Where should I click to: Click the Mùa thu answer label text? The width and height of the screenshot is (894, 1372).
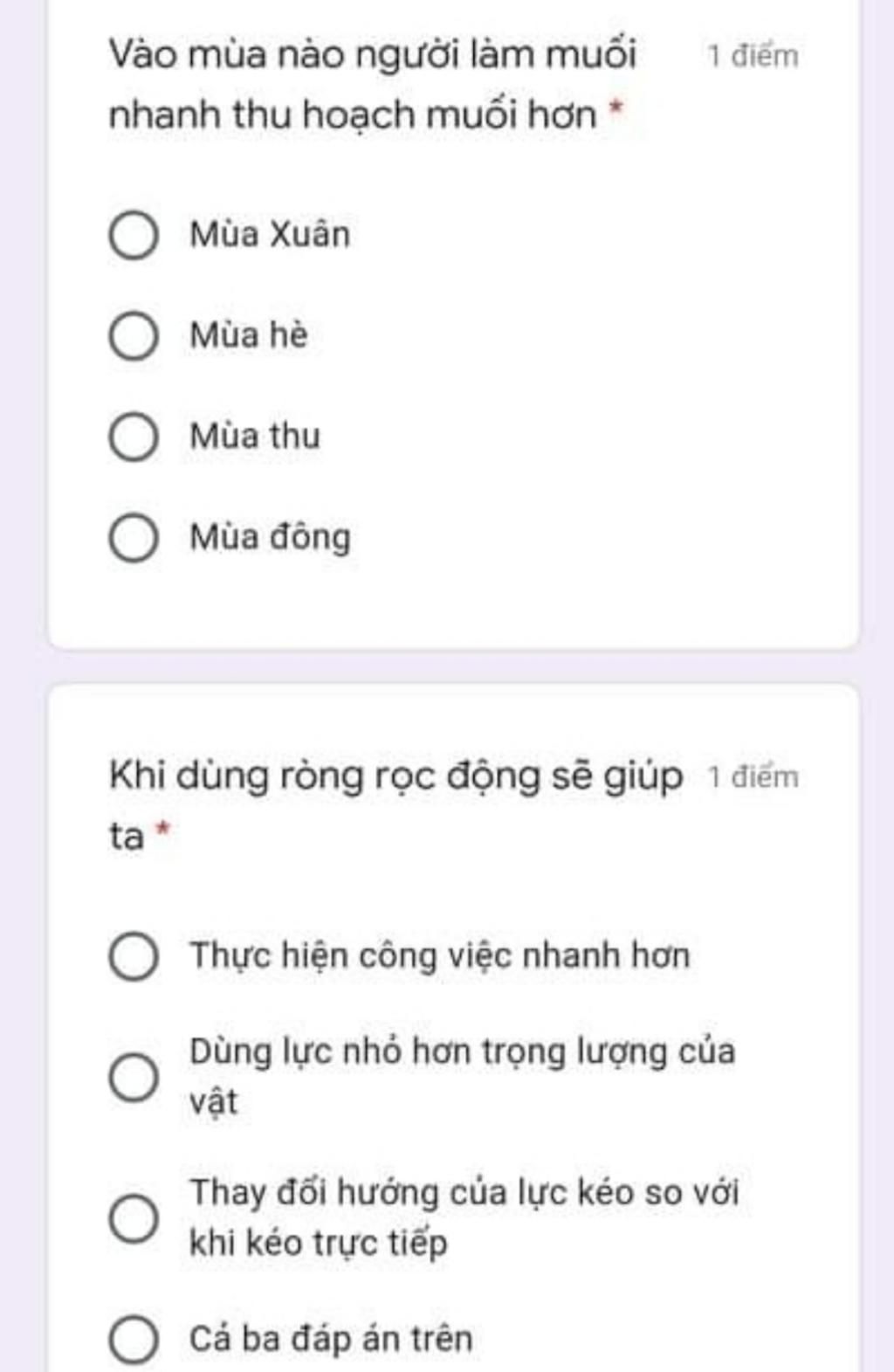pos(255,437)
